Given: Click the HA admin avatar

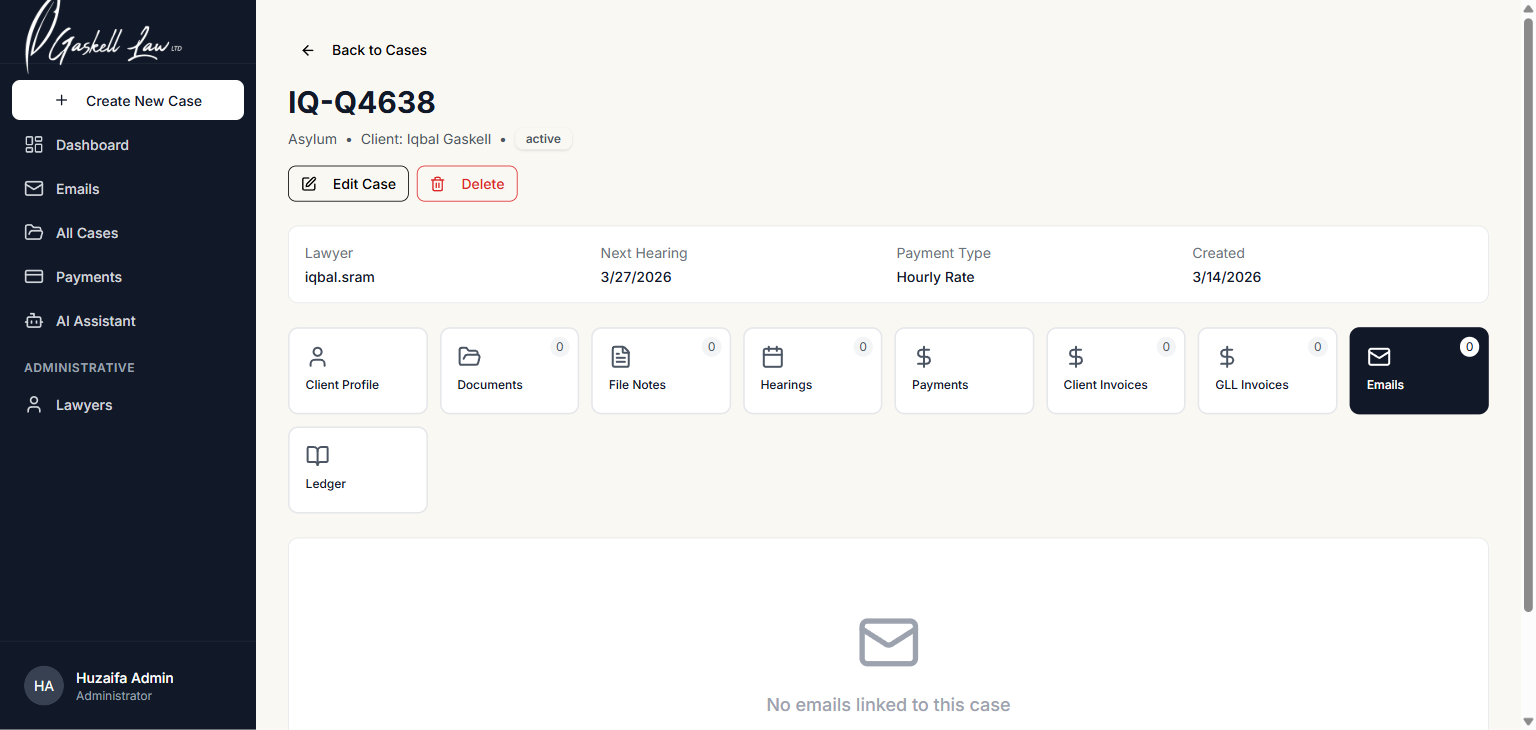Looking at the screenshot, I should click(x=43, y=685).
